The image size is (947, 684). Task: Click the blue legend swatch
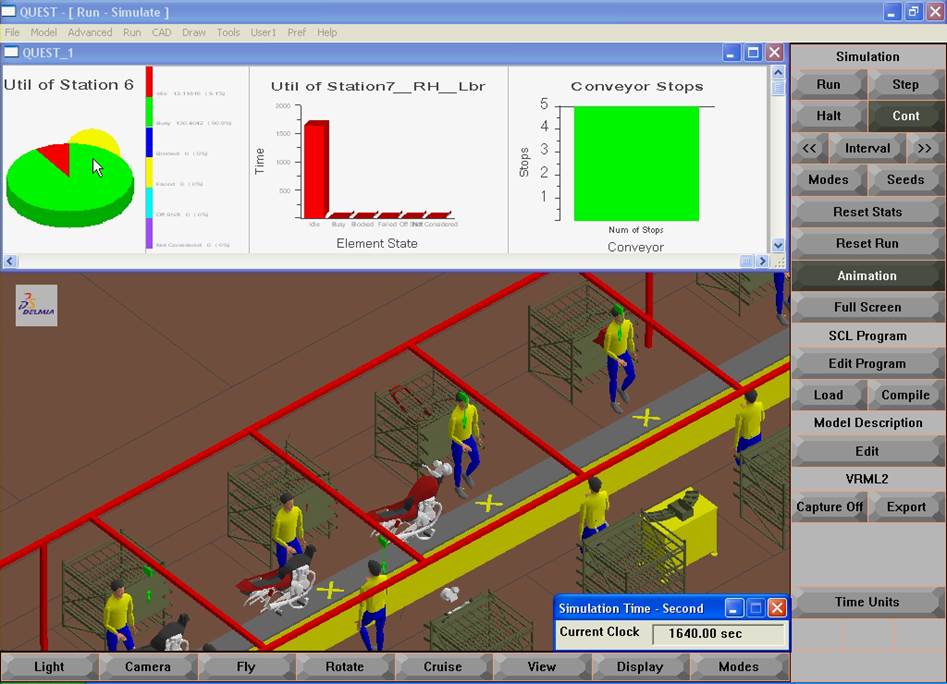[x=149, y=142]
